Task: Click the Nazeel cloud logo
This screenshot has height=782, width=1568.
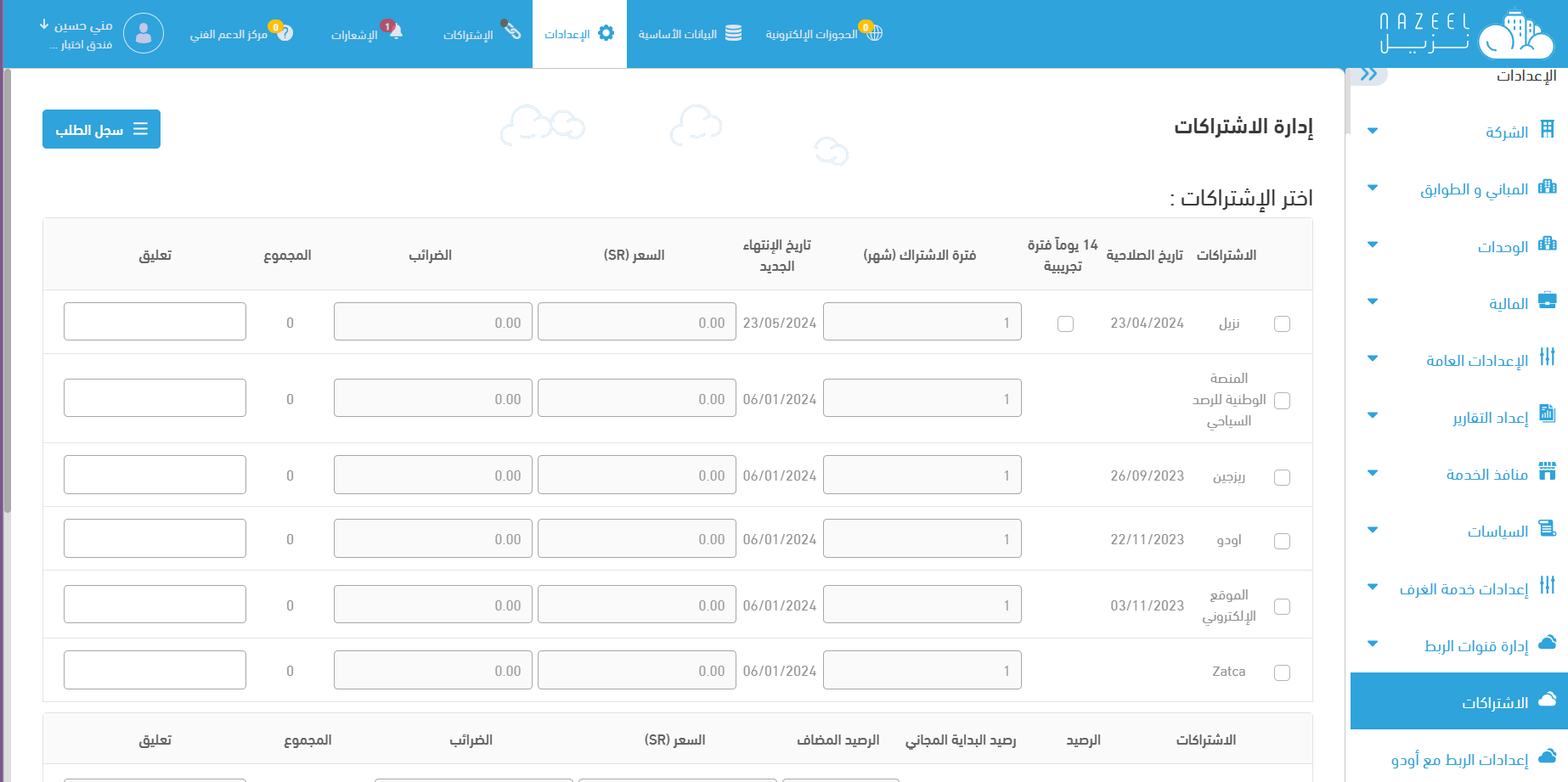Action: tap(1515, 36)
